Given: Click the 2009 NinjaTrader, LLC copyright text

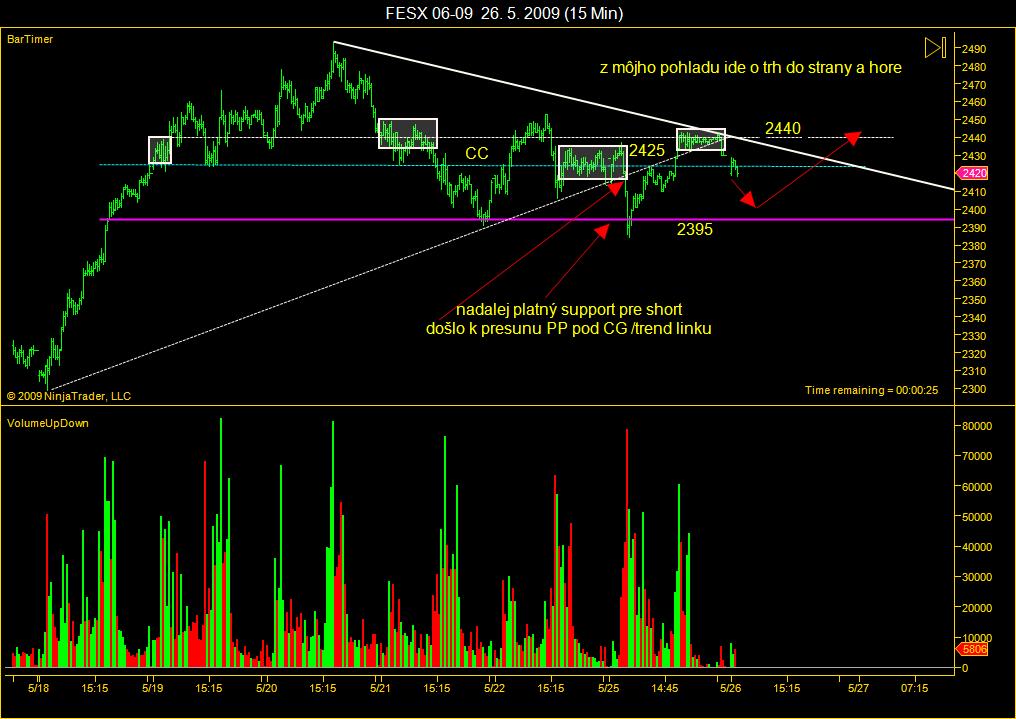Looking at the screenshot, I should [69, 396].
